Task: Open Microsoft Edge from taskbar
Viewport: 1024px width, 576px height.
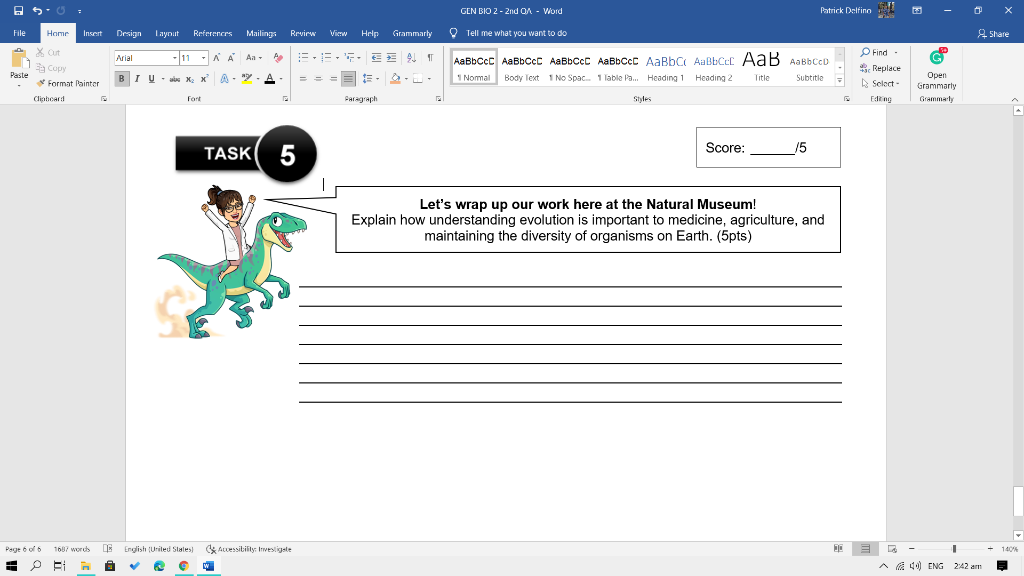Action: click(159, 566)
